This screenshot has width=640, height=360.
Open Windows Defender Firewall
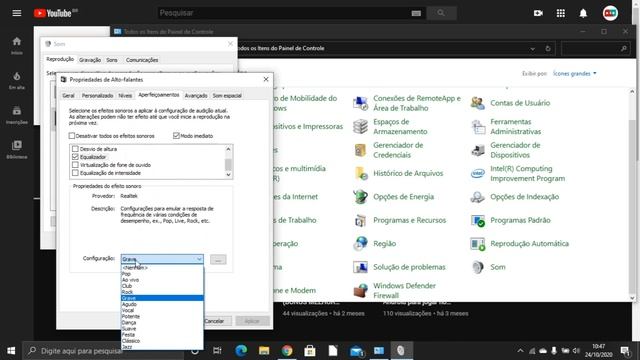tap(395, 291)
